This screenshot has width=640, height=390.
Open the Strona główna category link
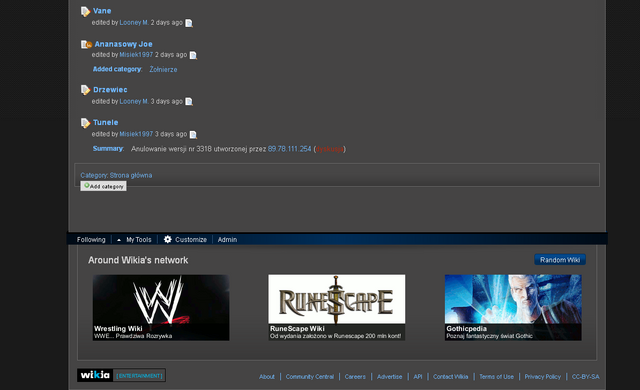coord(131,175)
